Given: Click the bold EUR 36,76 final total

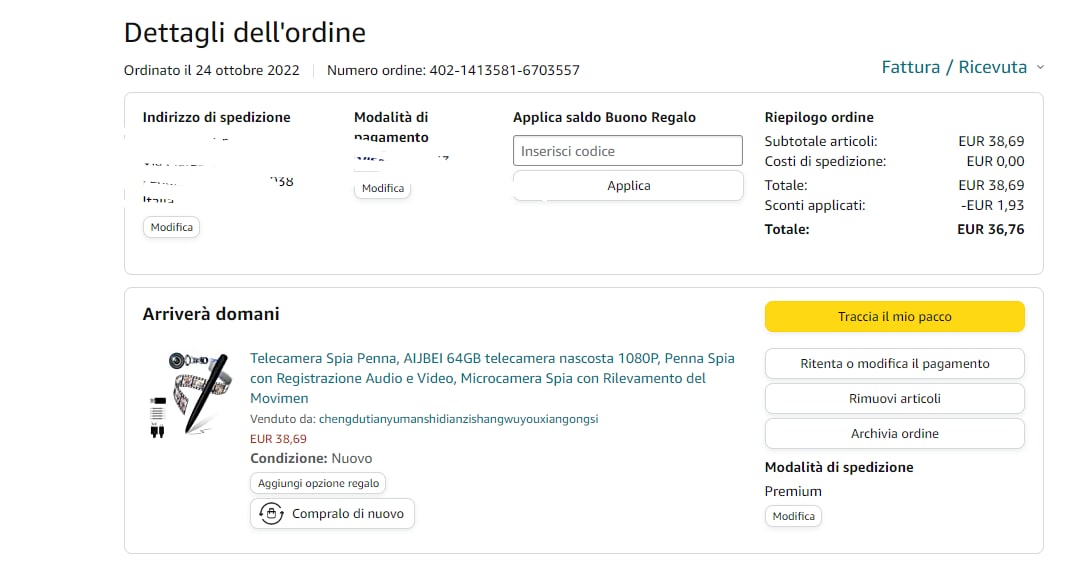Looking at the screenshot, I should [990, 229].
